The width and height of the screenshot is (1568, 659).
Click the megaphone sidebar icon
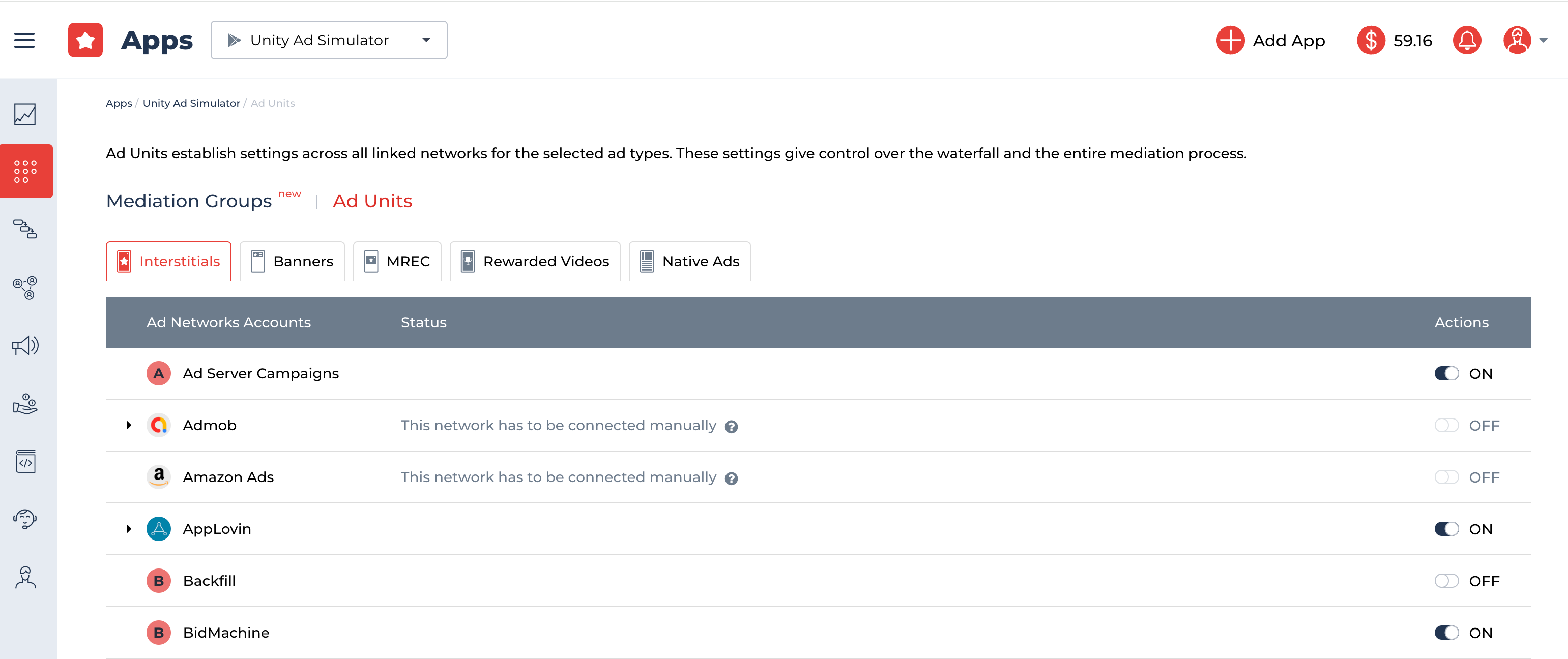tap(25, 346)
